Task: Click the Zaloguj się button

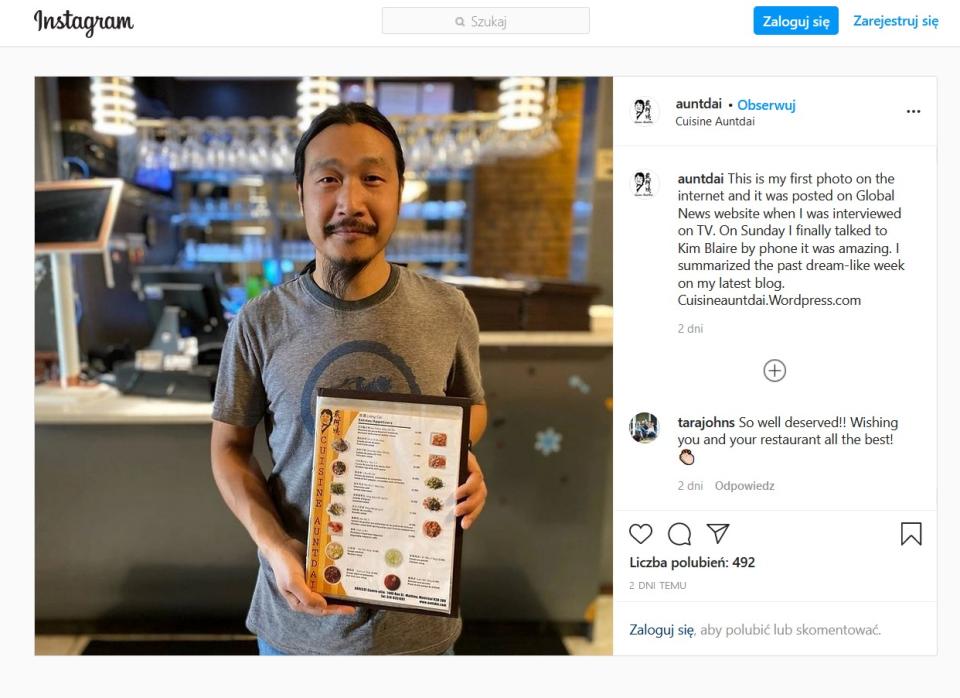Action: coord(795,21)
